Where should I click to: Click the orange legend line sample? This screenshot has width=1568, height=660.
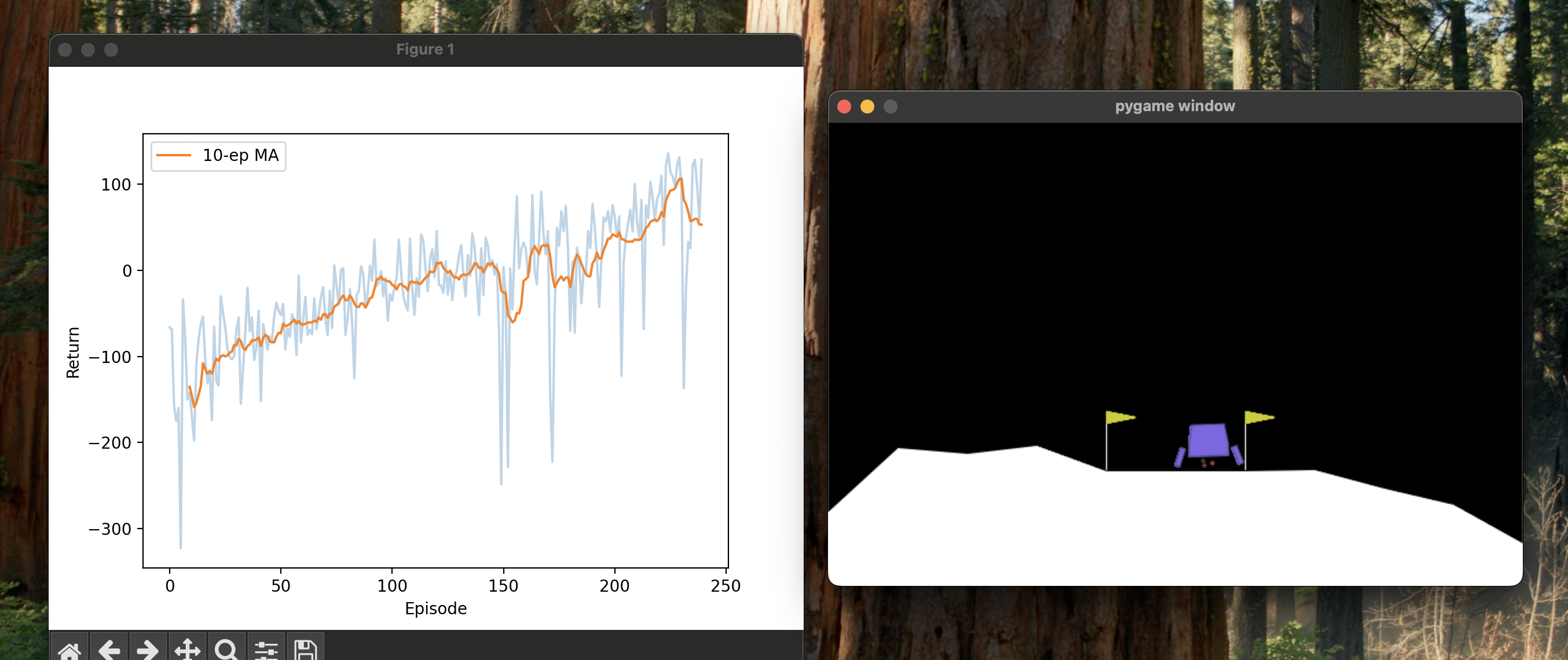tap(174, 155)
